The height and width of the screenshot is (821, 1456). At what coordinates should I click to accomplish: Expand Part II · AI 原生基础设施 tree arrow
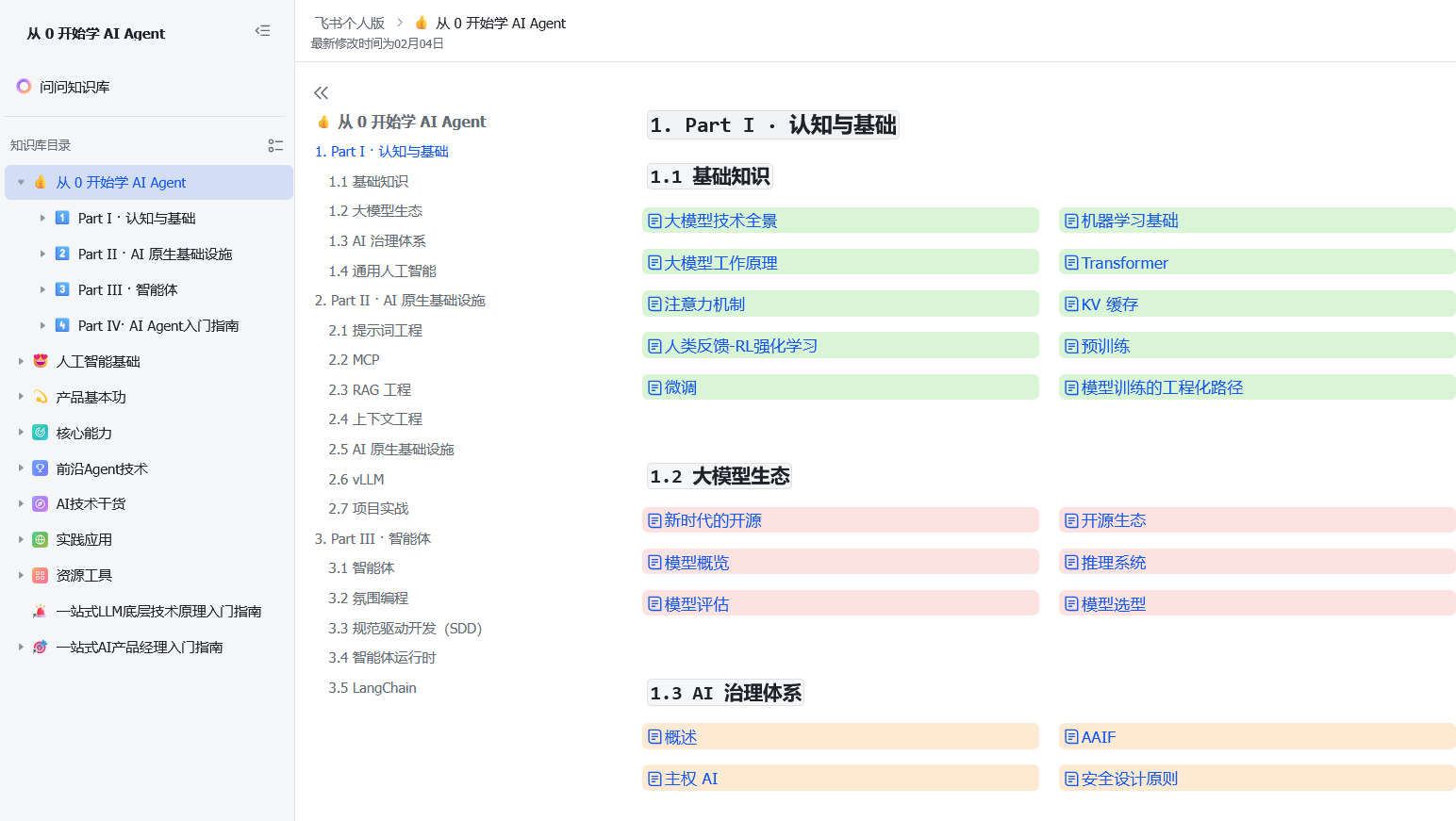42,254
